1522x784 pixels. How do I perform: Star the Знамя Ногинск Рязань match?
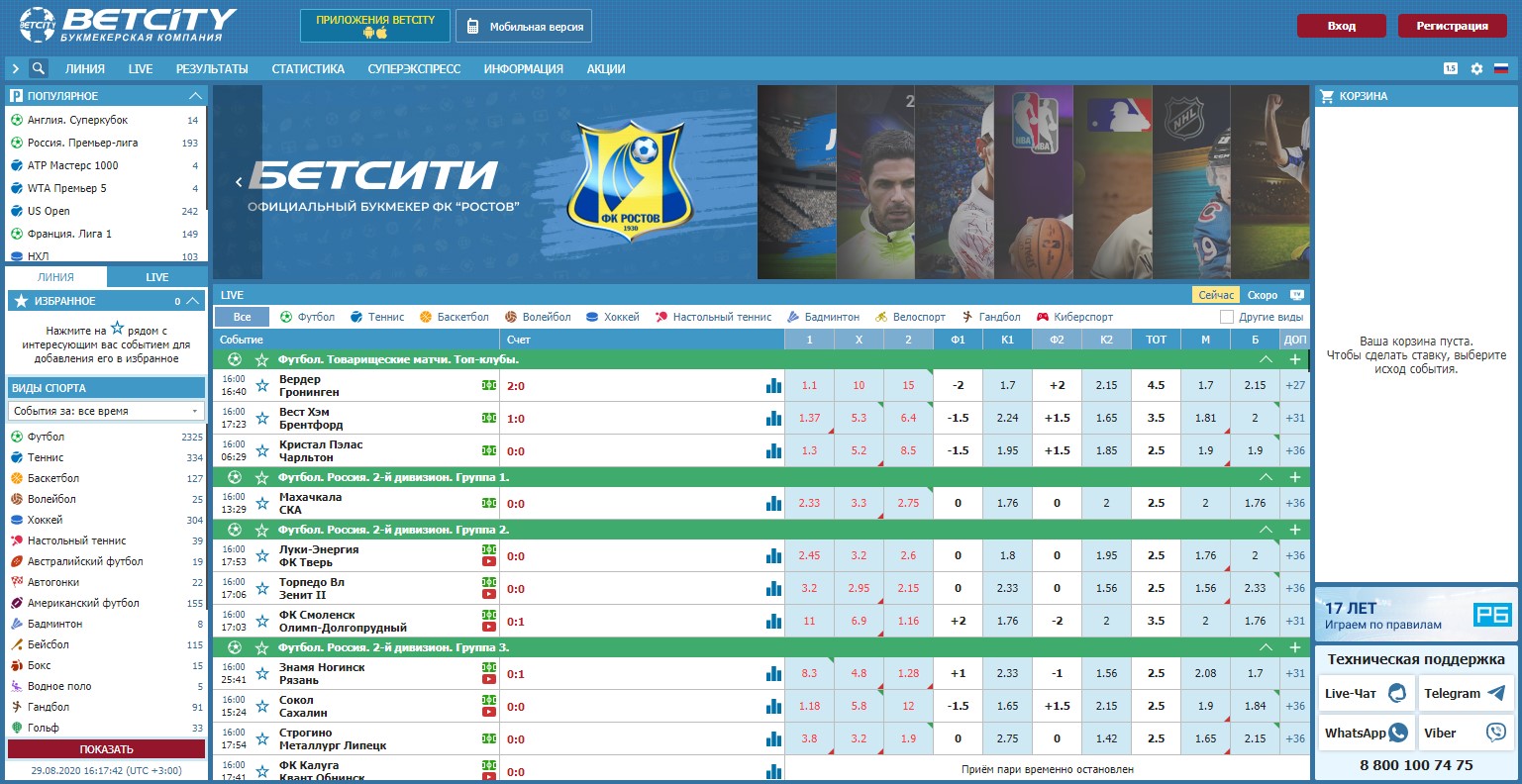(x=262, y=674)
